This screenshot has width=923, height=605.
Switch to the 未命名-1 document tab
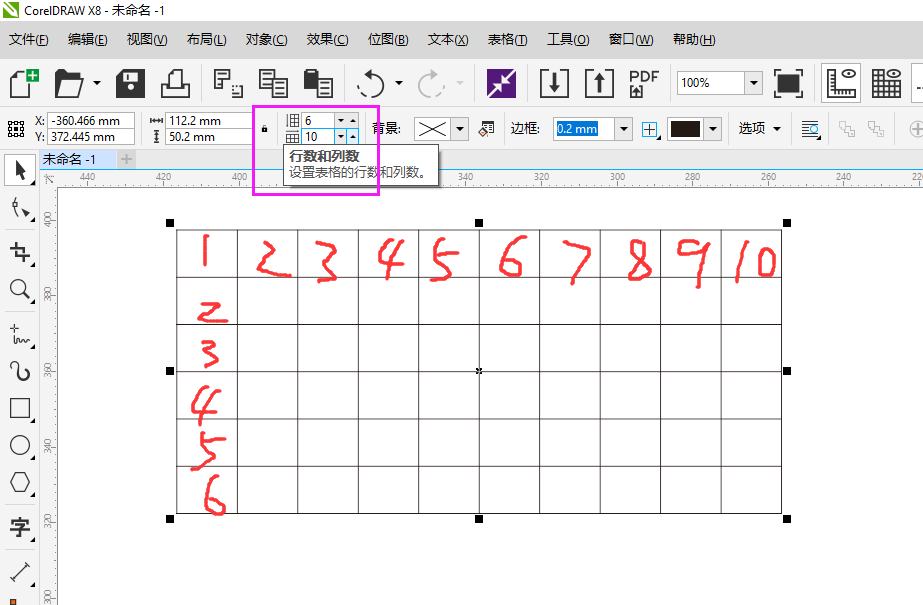(69, 159)
